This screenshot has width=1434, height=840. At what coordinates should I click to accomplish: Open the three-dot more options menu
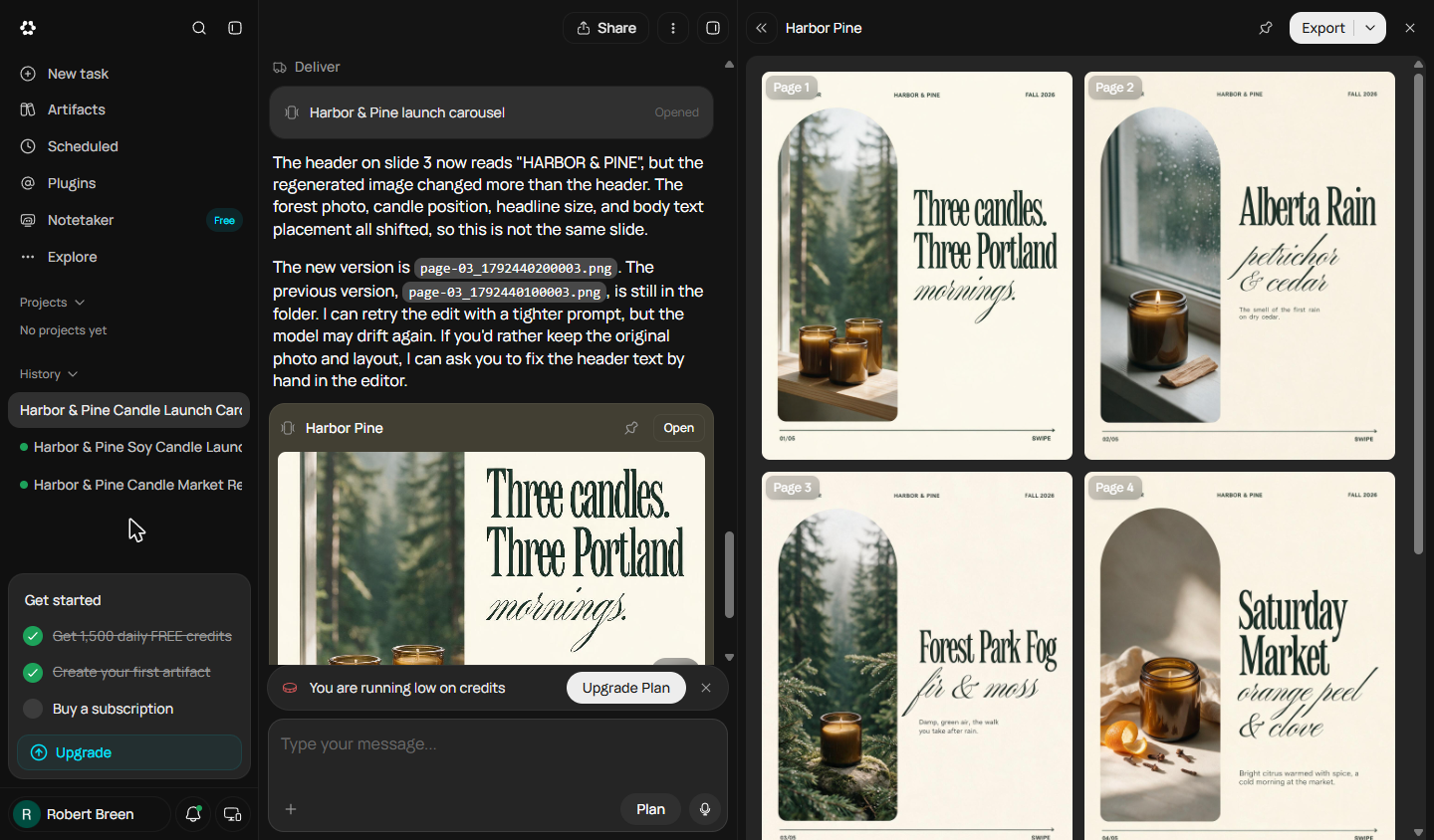pyautogui.click(x=673, y=28)
